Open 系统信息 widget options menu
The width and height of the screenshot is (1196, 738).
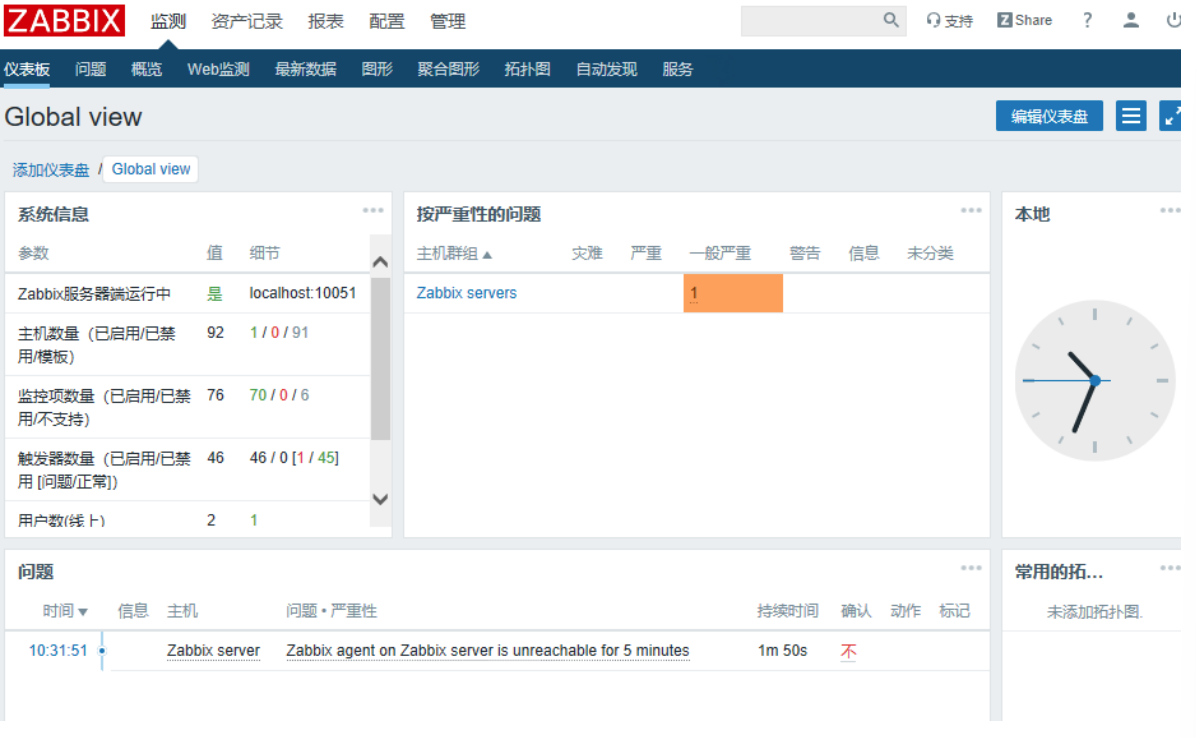click(x=373, y=210)
